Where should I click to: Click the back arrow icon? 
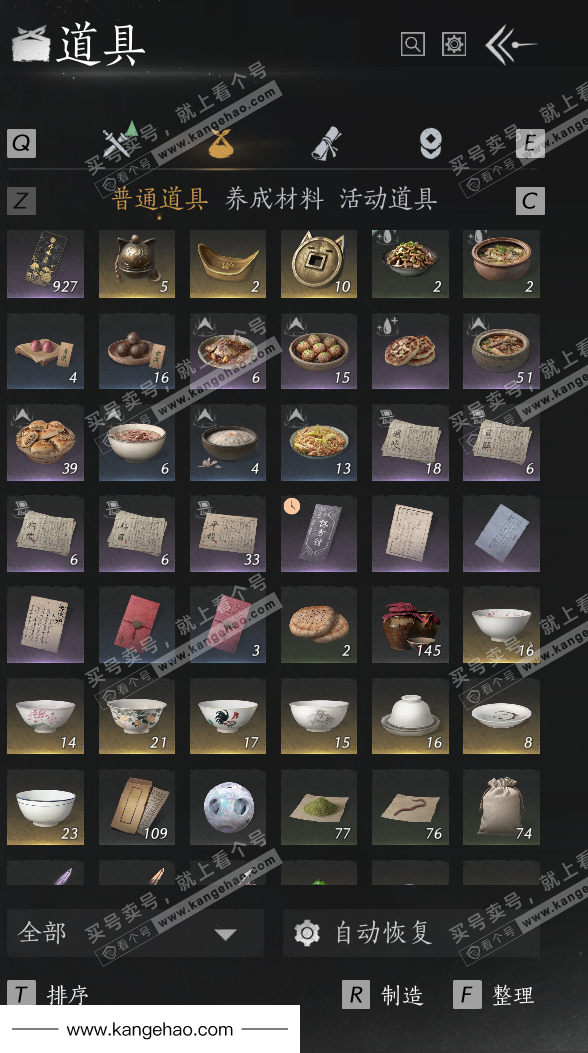click(510, 44)
